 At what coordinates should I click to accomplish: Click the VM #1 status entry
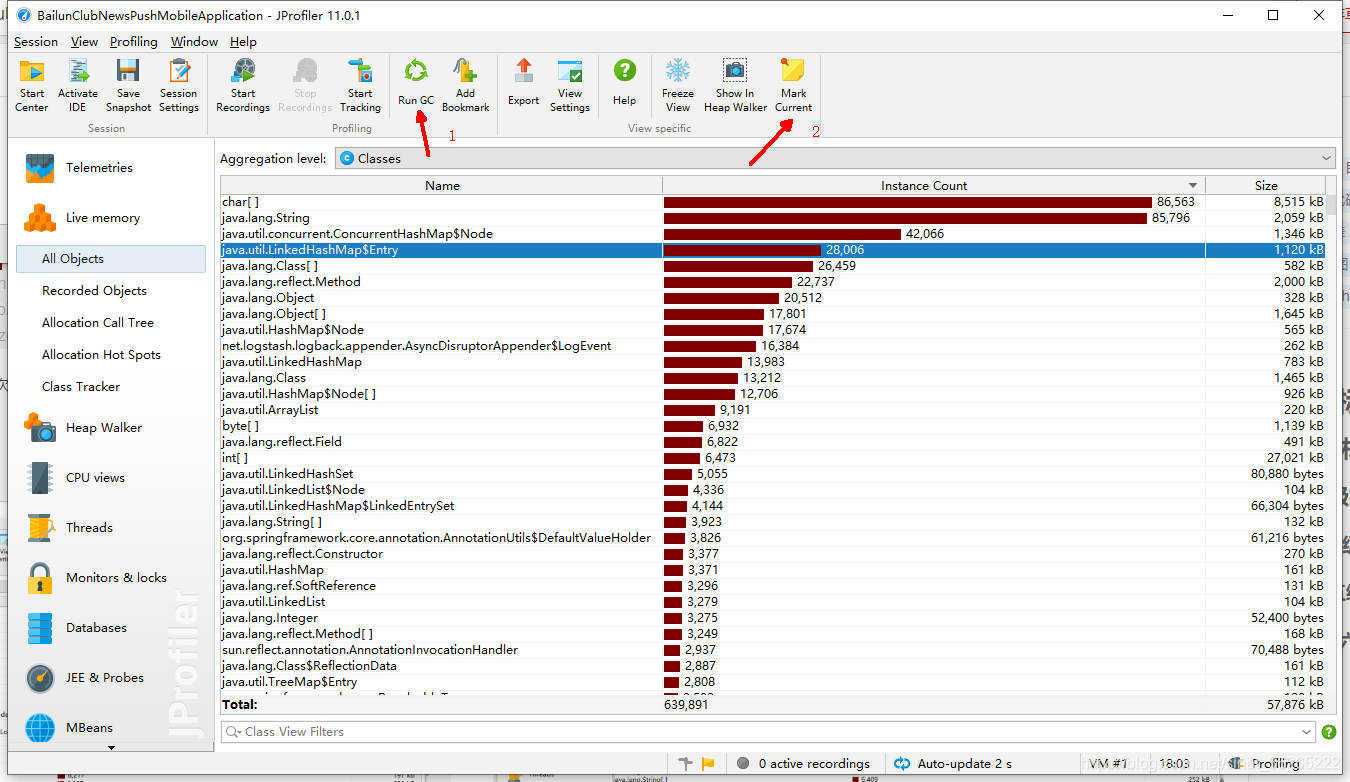pyautogui.click(x=1107, y=763)
